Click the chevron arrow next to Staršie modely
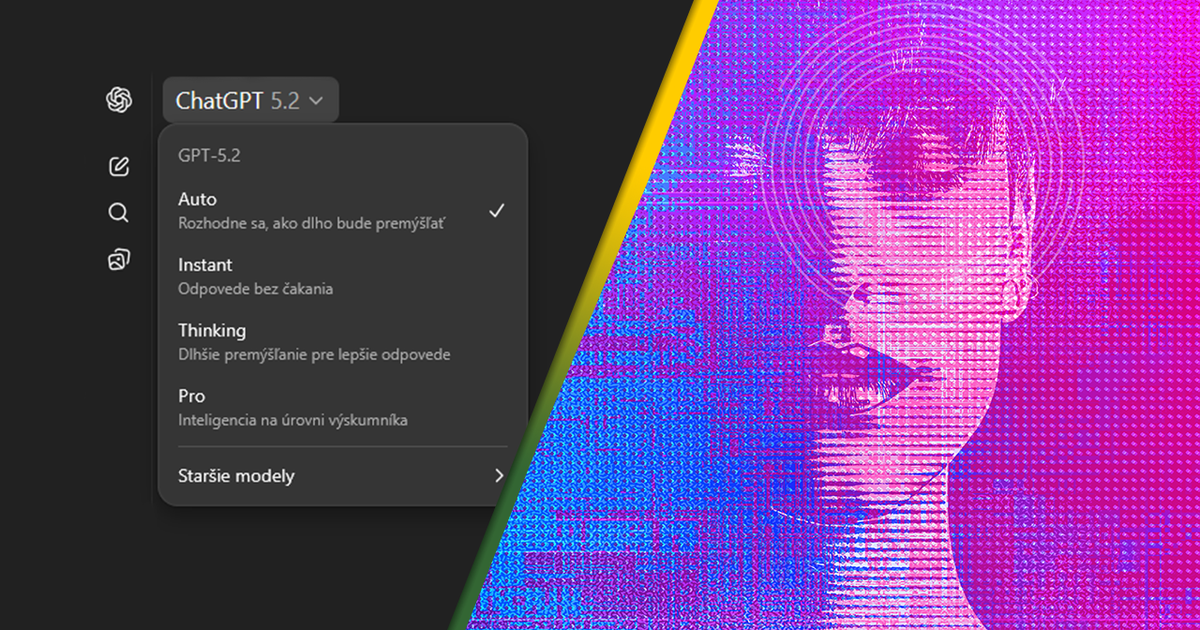 [499, 476]
